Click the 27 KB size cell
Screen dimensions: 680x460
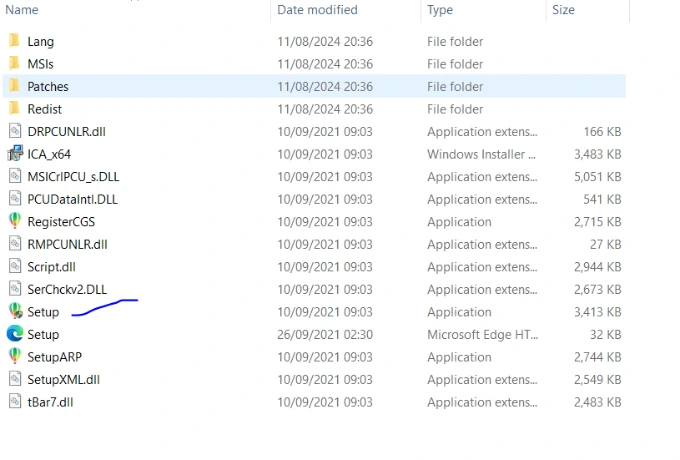tap(605, 245)
